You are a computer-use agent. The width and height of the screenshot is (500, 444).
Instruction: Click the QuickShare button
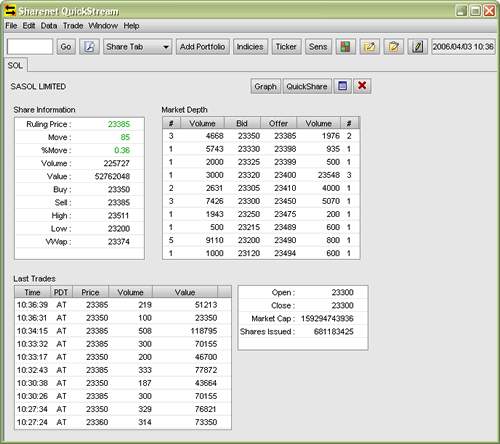[x=307, y=86]
